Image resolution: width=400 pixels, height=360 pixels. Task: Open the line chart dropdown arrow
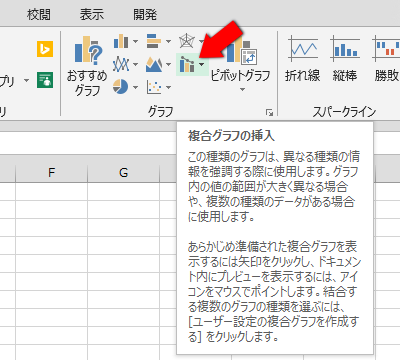(135, 64)
